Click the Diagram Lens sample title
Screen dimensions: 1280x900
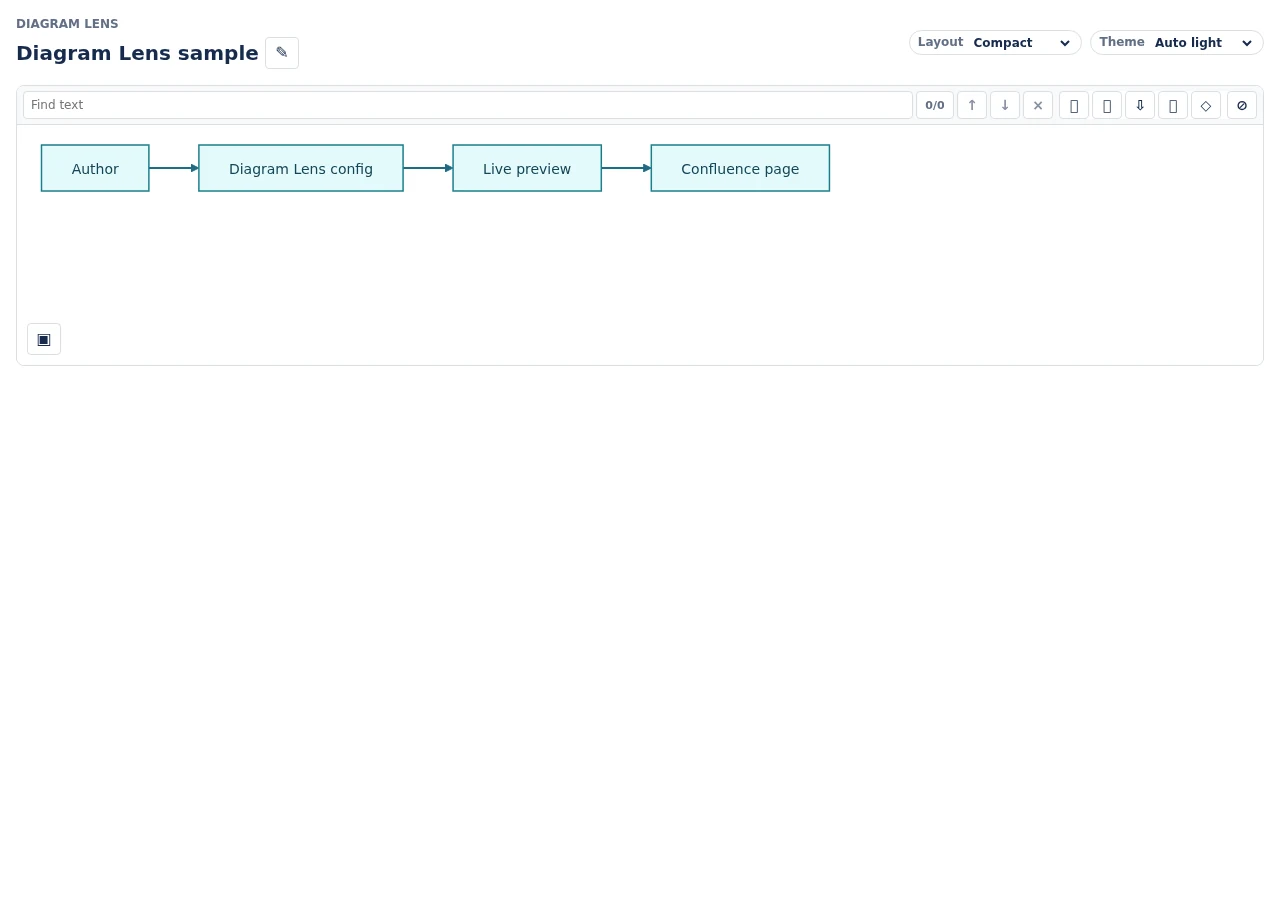pyautogui.click(x=137, y=53)
